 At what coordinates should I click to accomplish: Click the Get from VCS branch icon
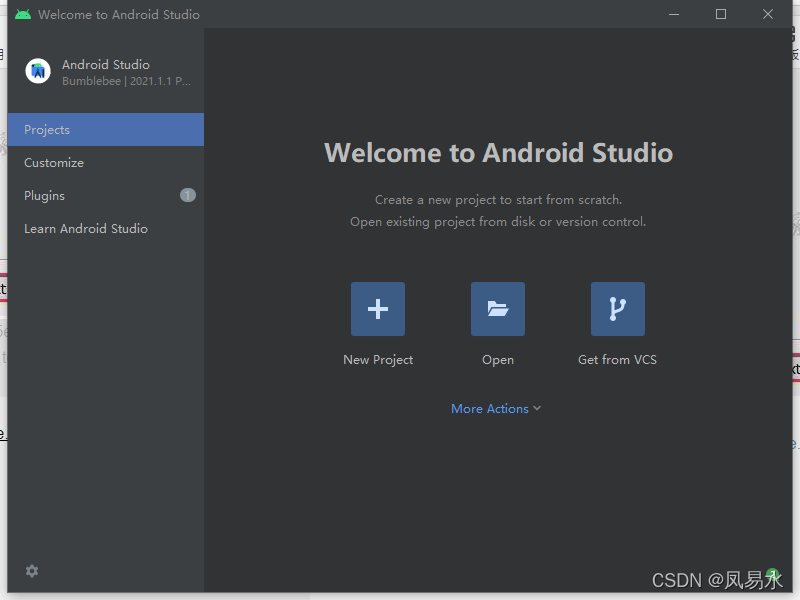pos(617,309)
